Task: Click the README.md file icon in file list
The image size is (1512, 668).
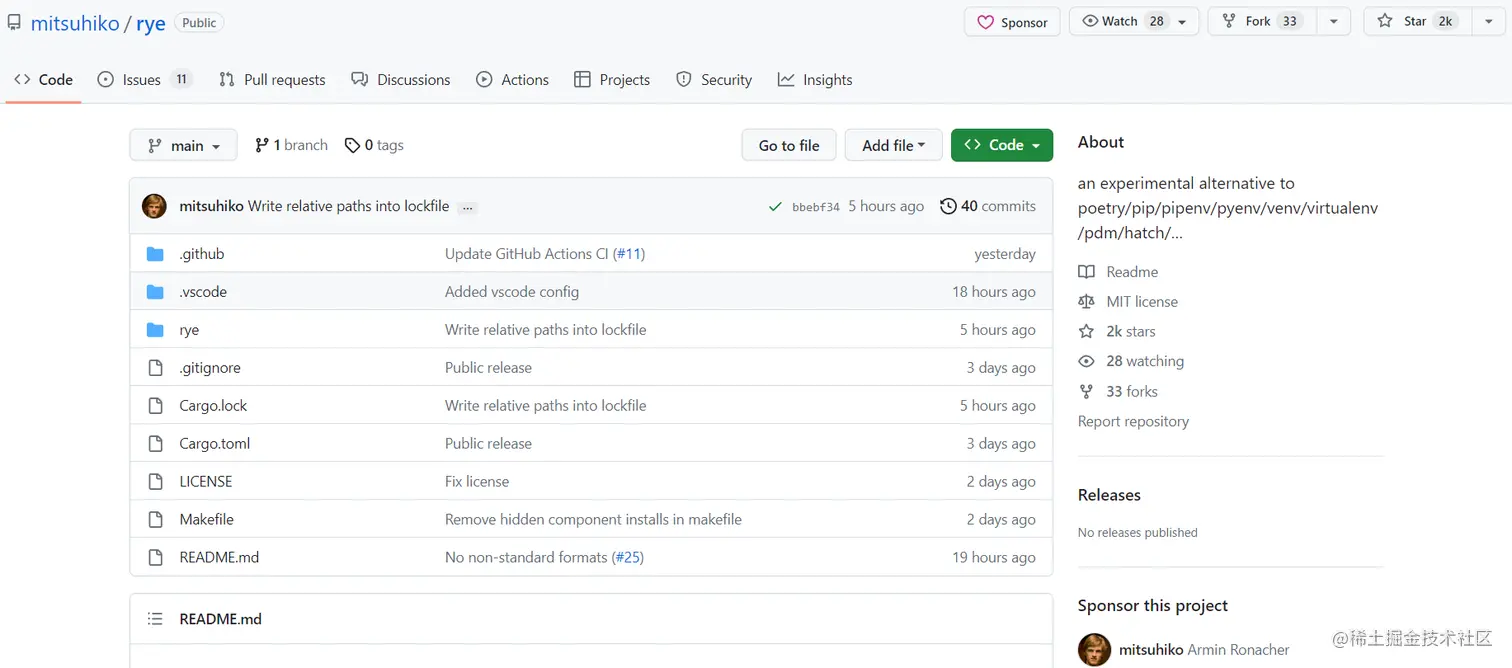Action: click(155, 558)
